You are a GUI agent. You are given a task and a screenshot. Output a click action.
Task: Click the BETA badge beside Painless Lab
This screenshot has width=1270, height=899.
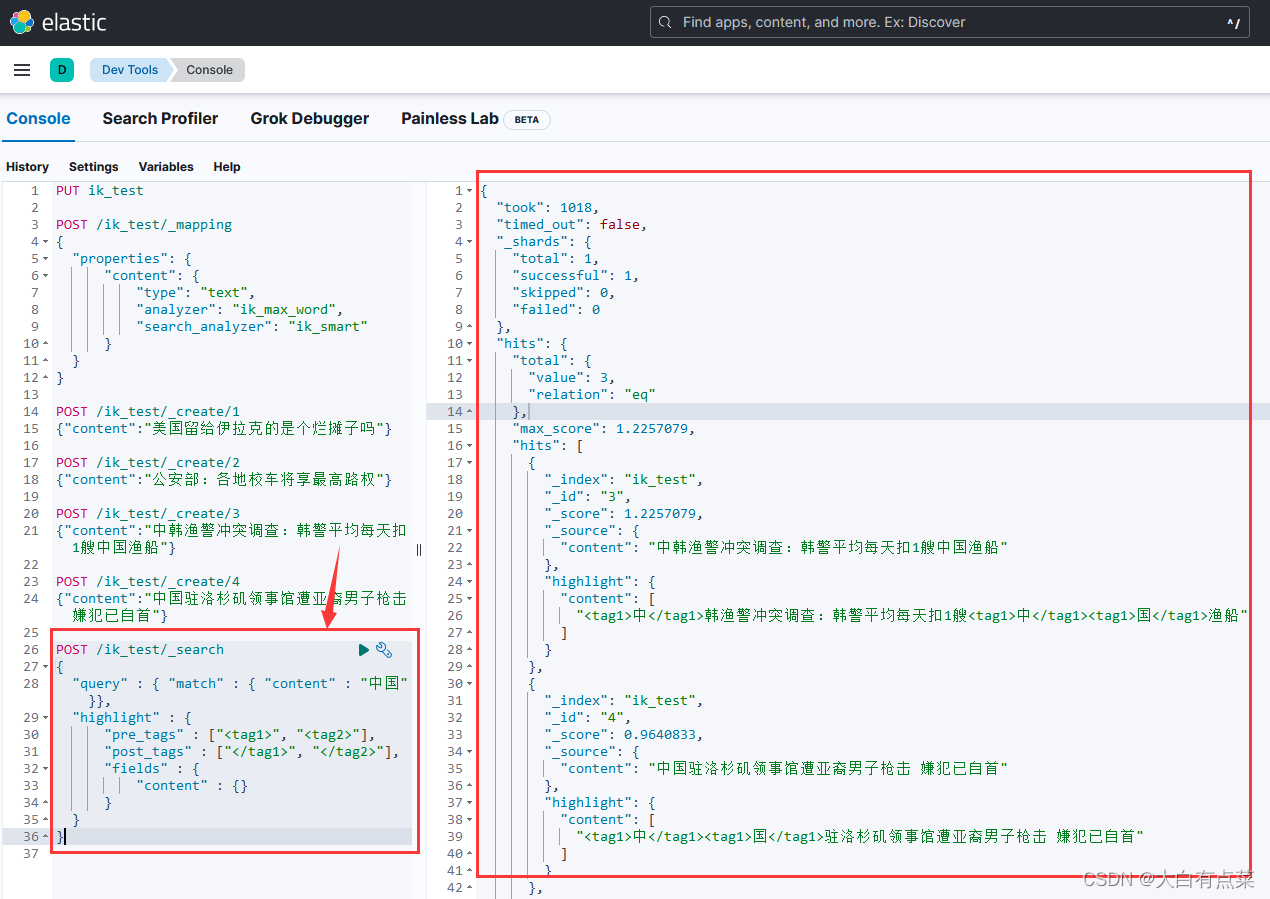point(527,119)
